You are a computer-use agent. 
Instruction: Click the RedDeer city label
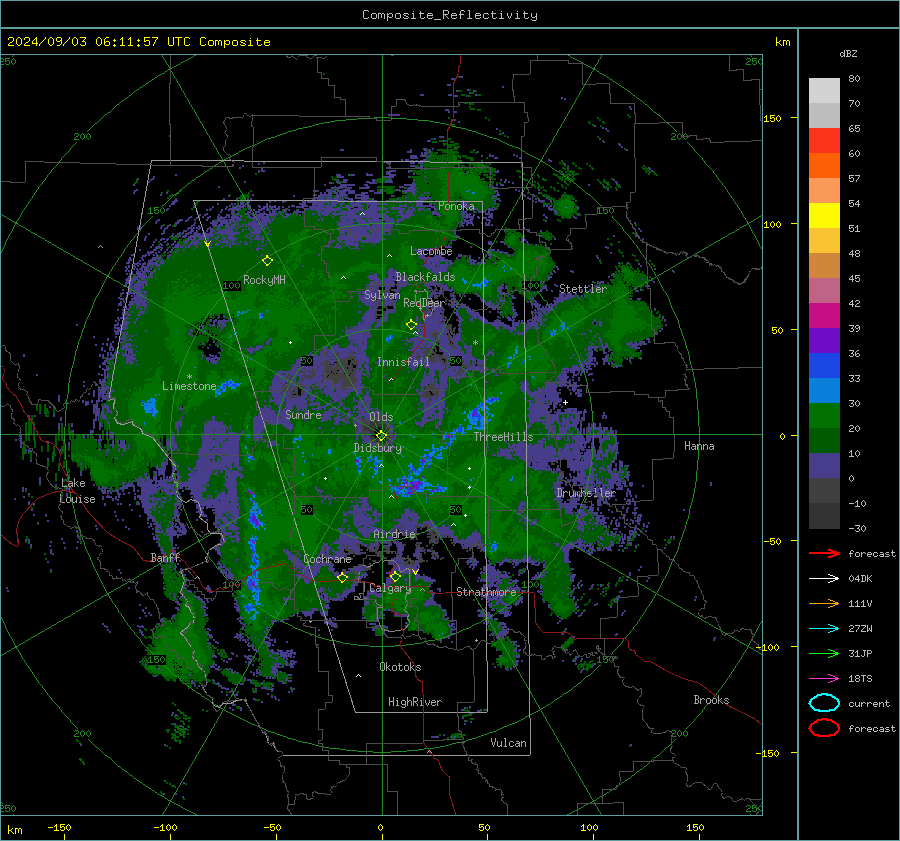[x=424, y=303]
